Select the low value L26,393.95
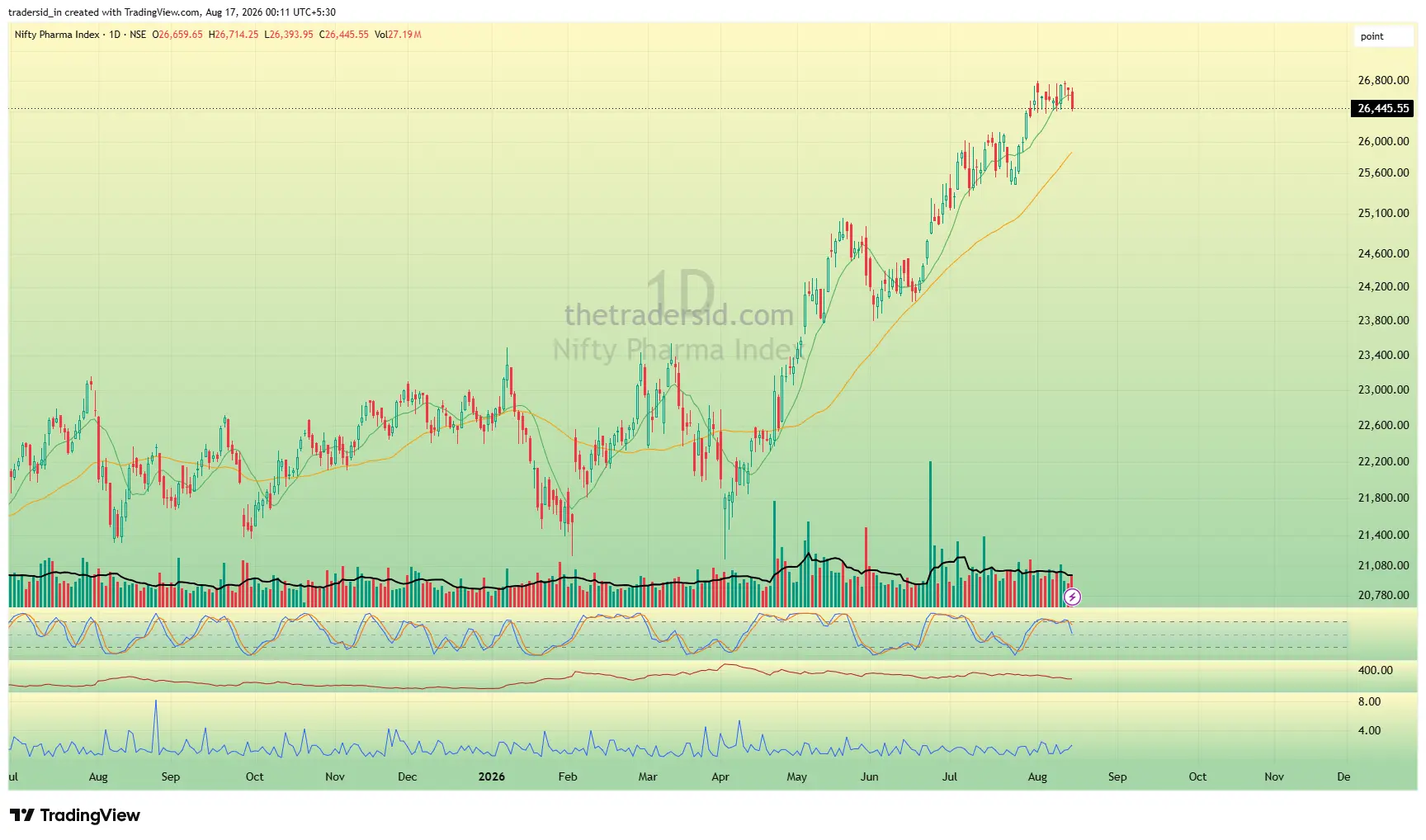 pos(289,35)
